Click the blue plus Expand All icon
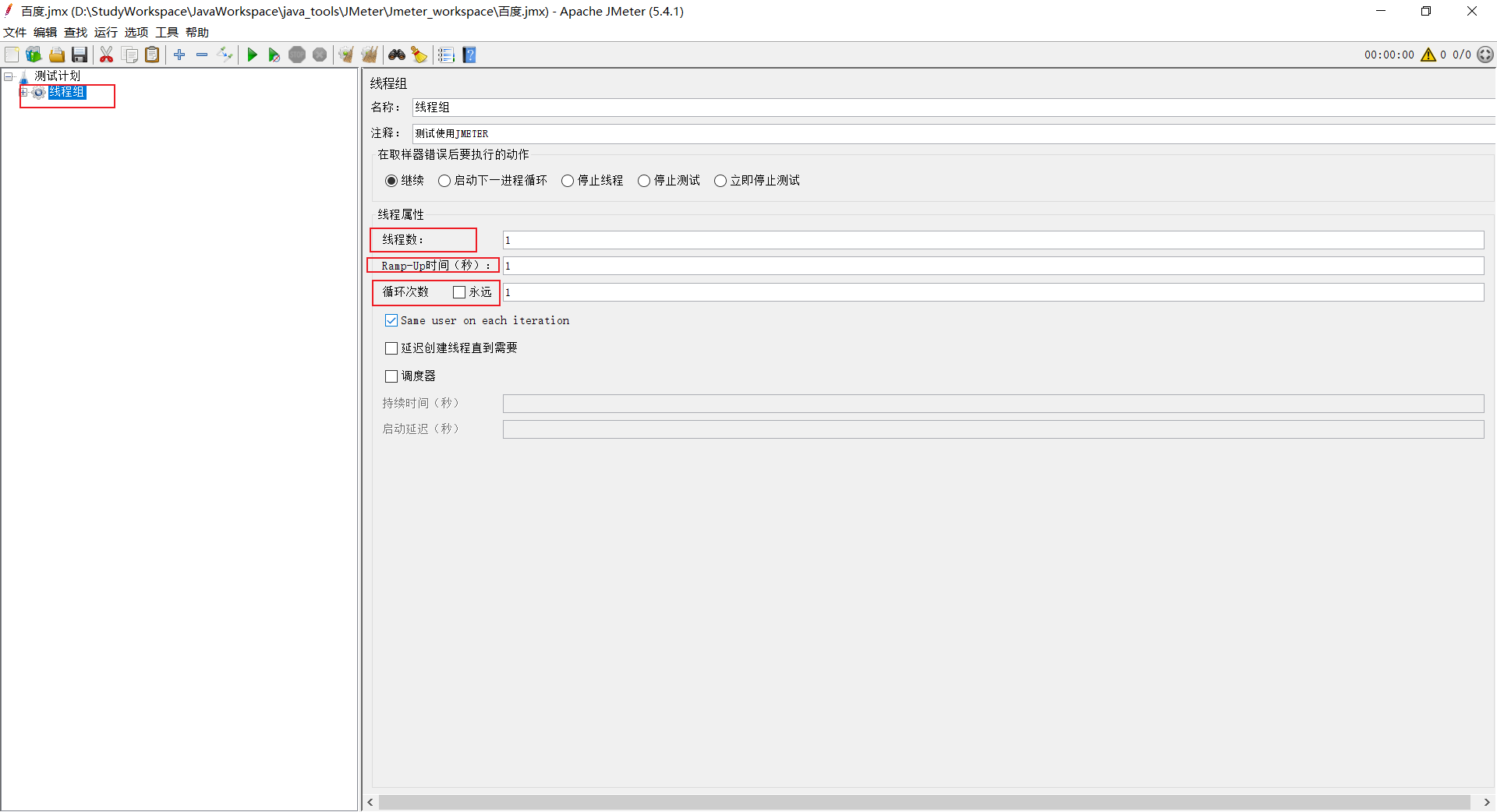 (x=179, y=55)
